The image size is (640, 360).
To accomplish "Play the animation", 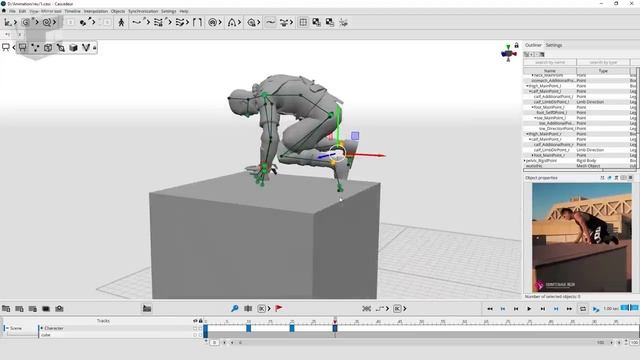I will [x=529, y=309].
